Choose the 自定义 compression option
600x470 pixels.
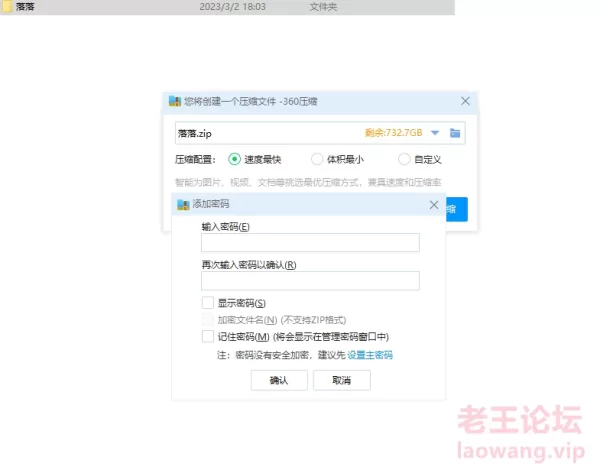404,159
